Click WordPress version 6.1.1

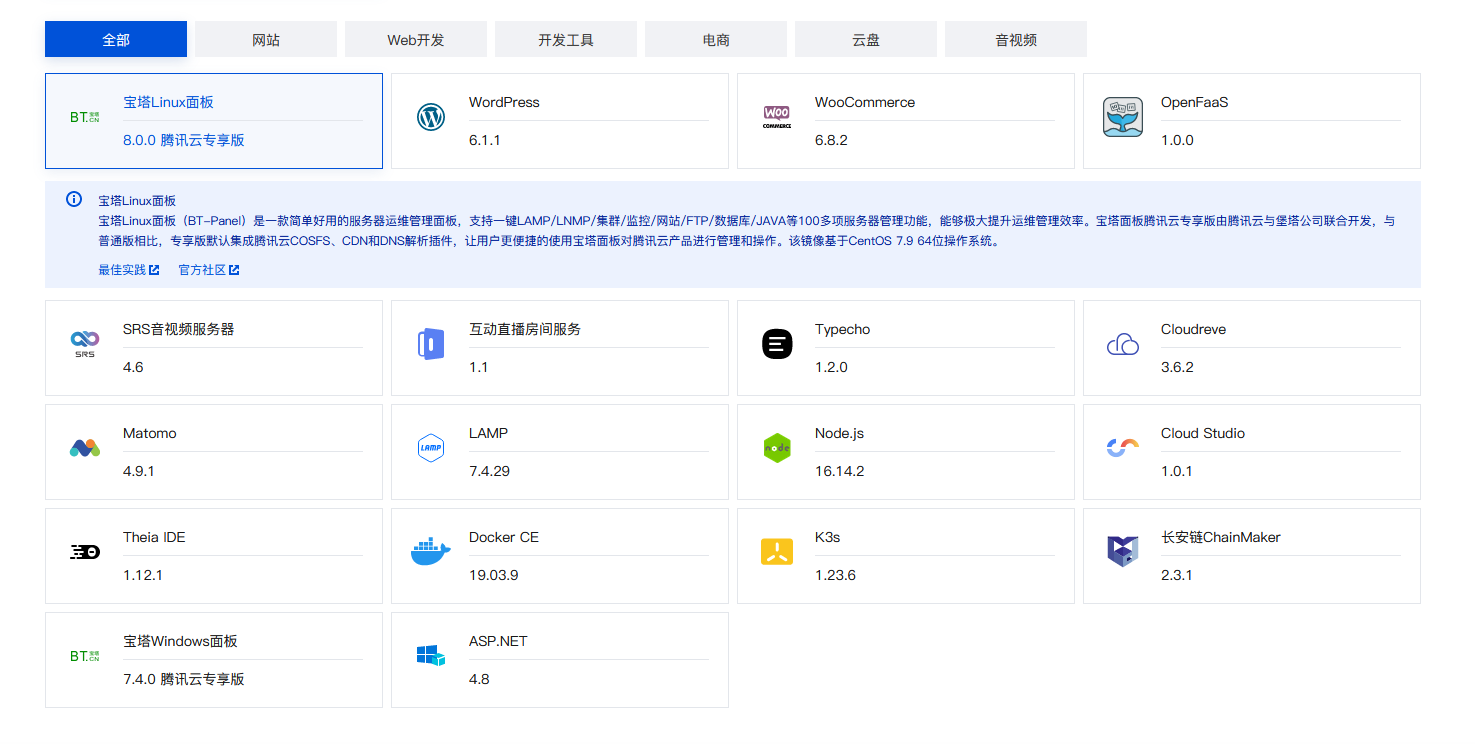(485, 140)
